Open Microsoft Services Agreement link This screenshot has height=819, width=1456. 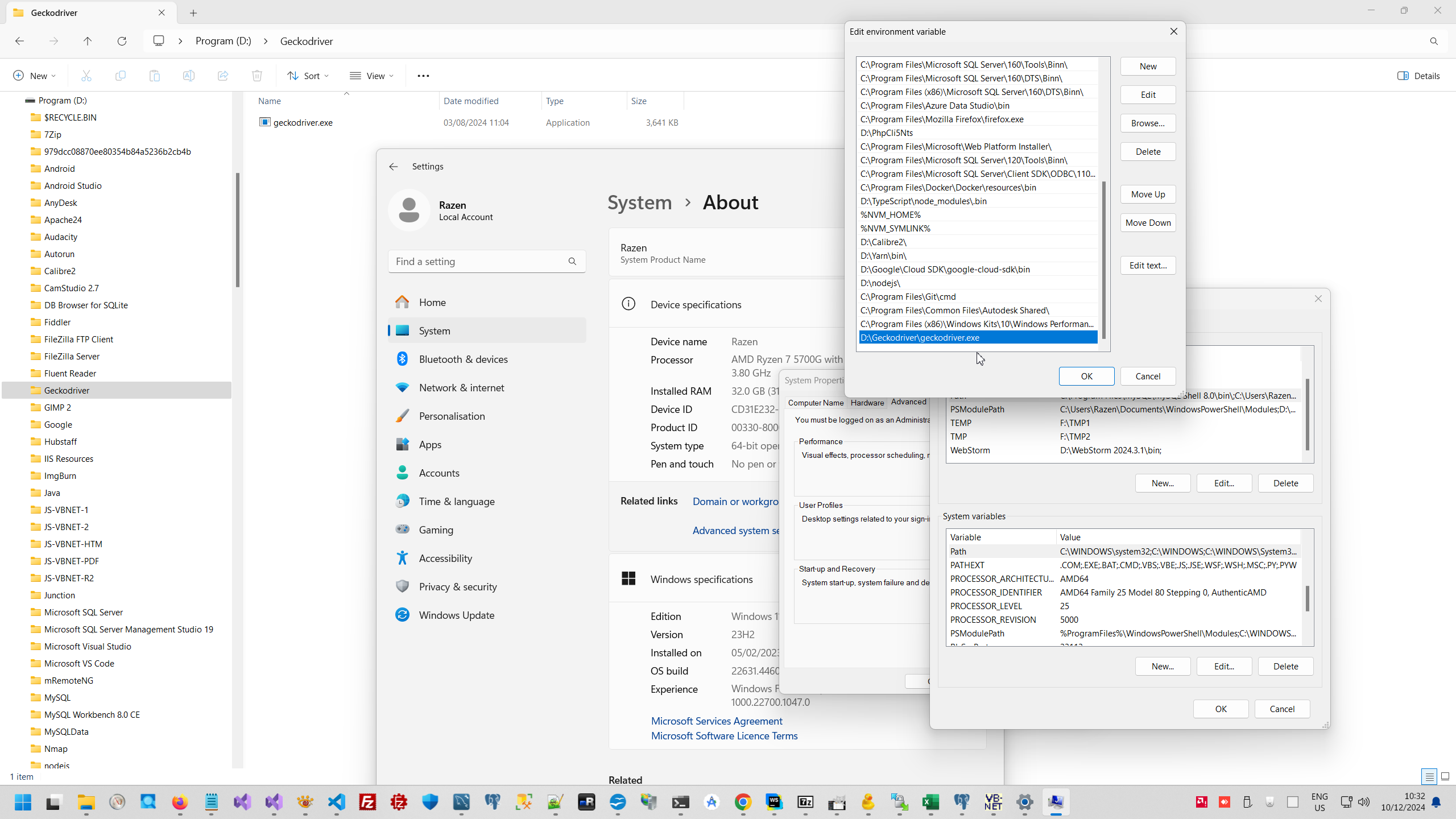point(717,721)
